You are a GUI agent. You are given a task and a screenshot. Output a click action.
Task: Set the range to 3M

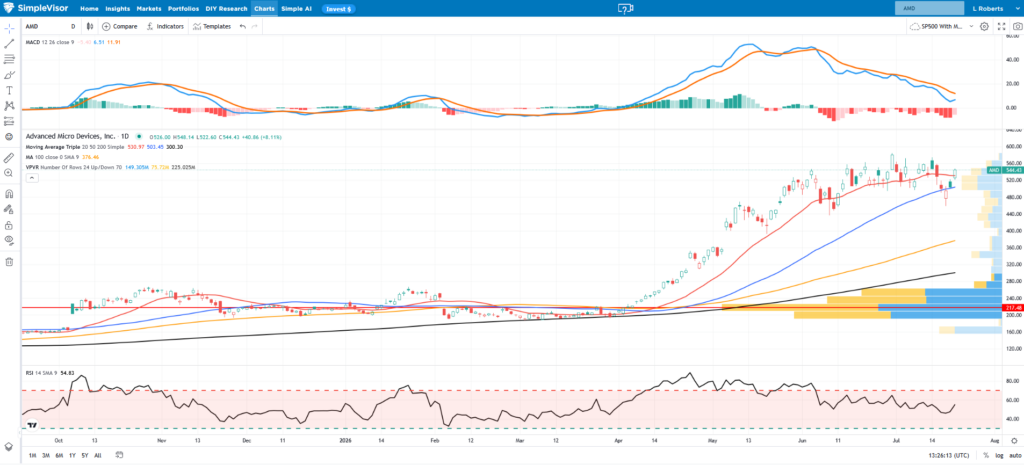pyautogui.click(x=46, y=455)
